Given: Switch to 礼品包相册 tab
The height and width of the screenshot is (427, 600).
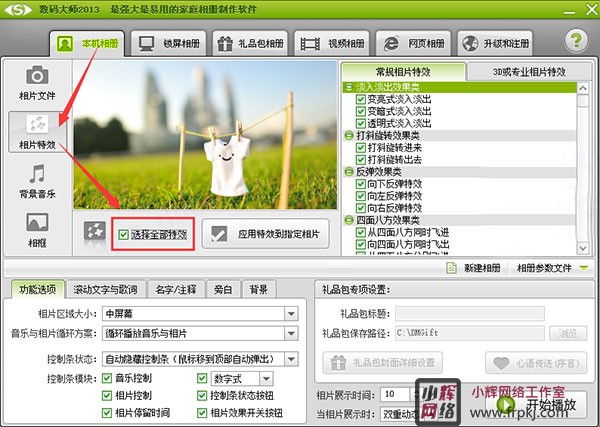Looking at the screenshot, I should point(250,44).
